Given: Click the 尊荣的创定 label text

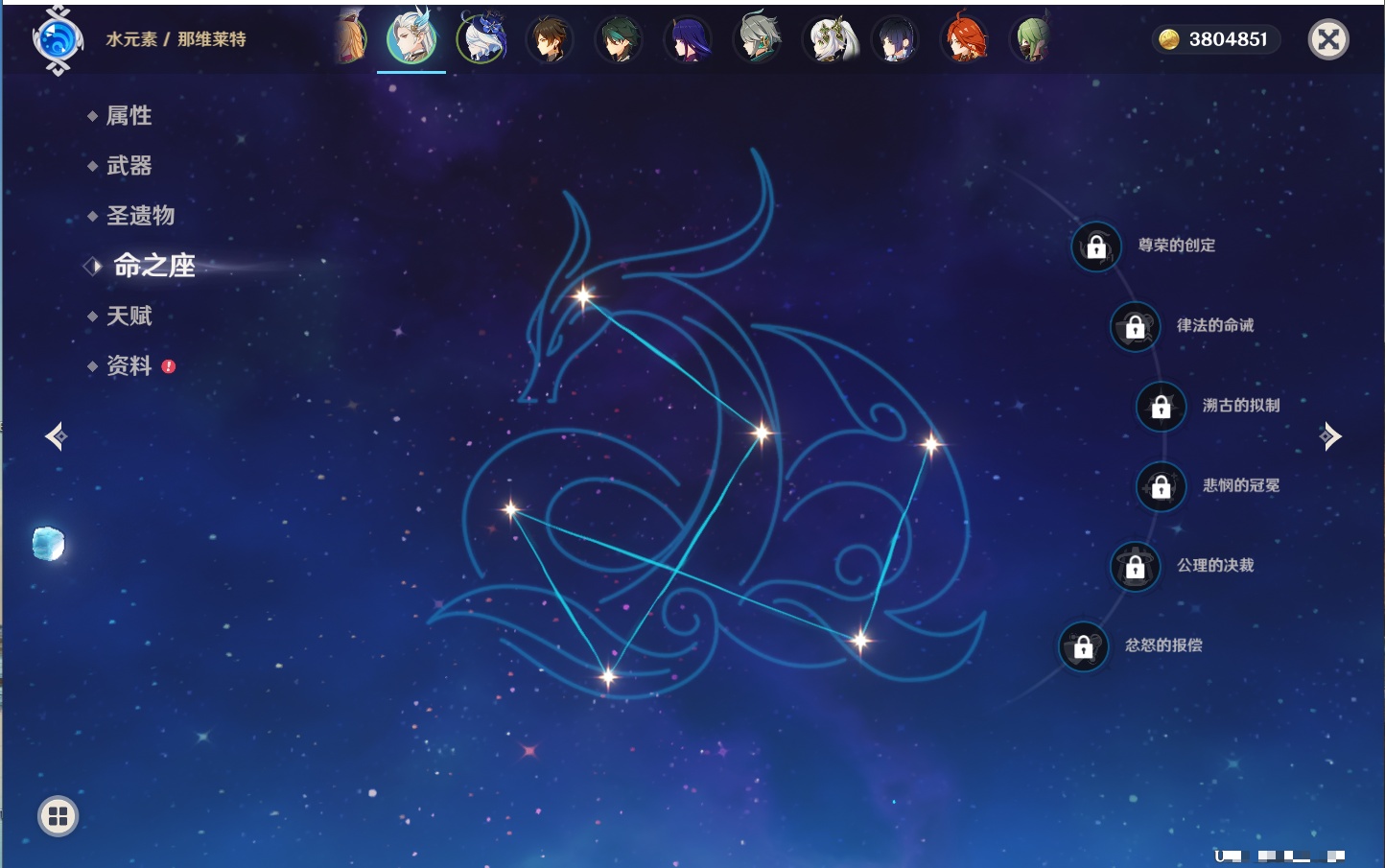Looking at the screenshot, I should coord(1177,246).
